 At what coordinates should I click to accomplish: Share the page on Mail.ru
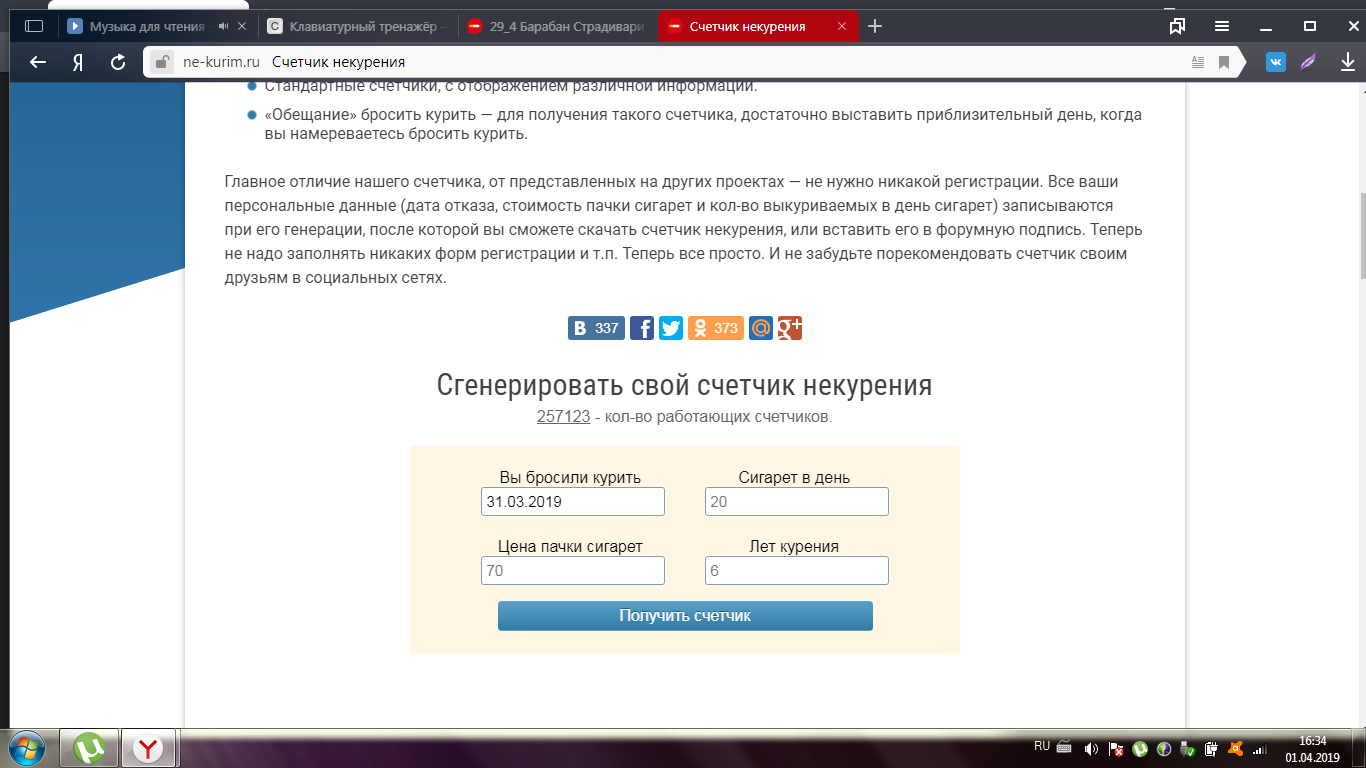click(x=761, y=328)
